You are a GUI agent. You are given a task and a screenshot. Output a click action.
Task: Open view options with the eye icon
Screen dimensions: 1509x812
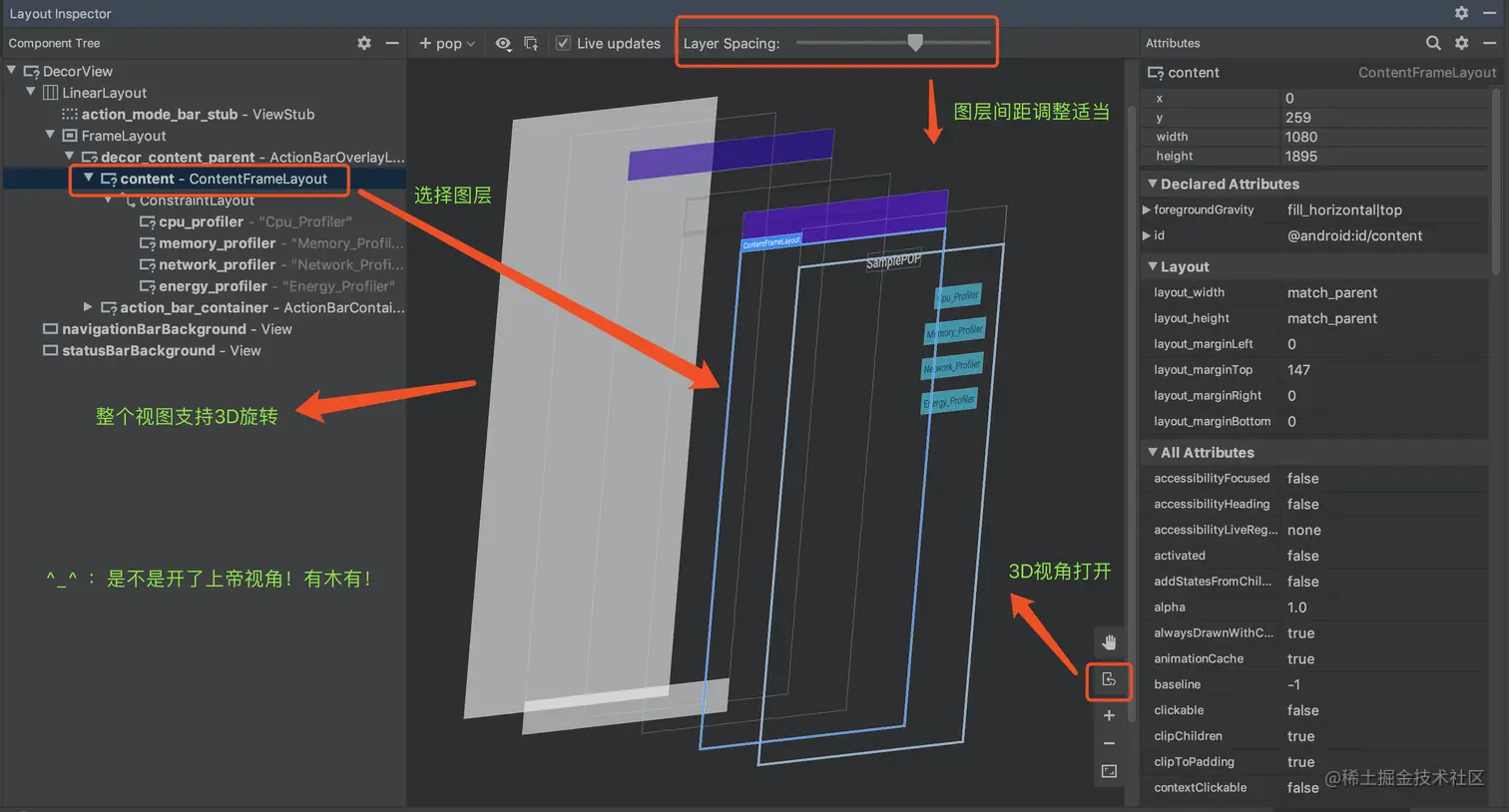point(504,43)
